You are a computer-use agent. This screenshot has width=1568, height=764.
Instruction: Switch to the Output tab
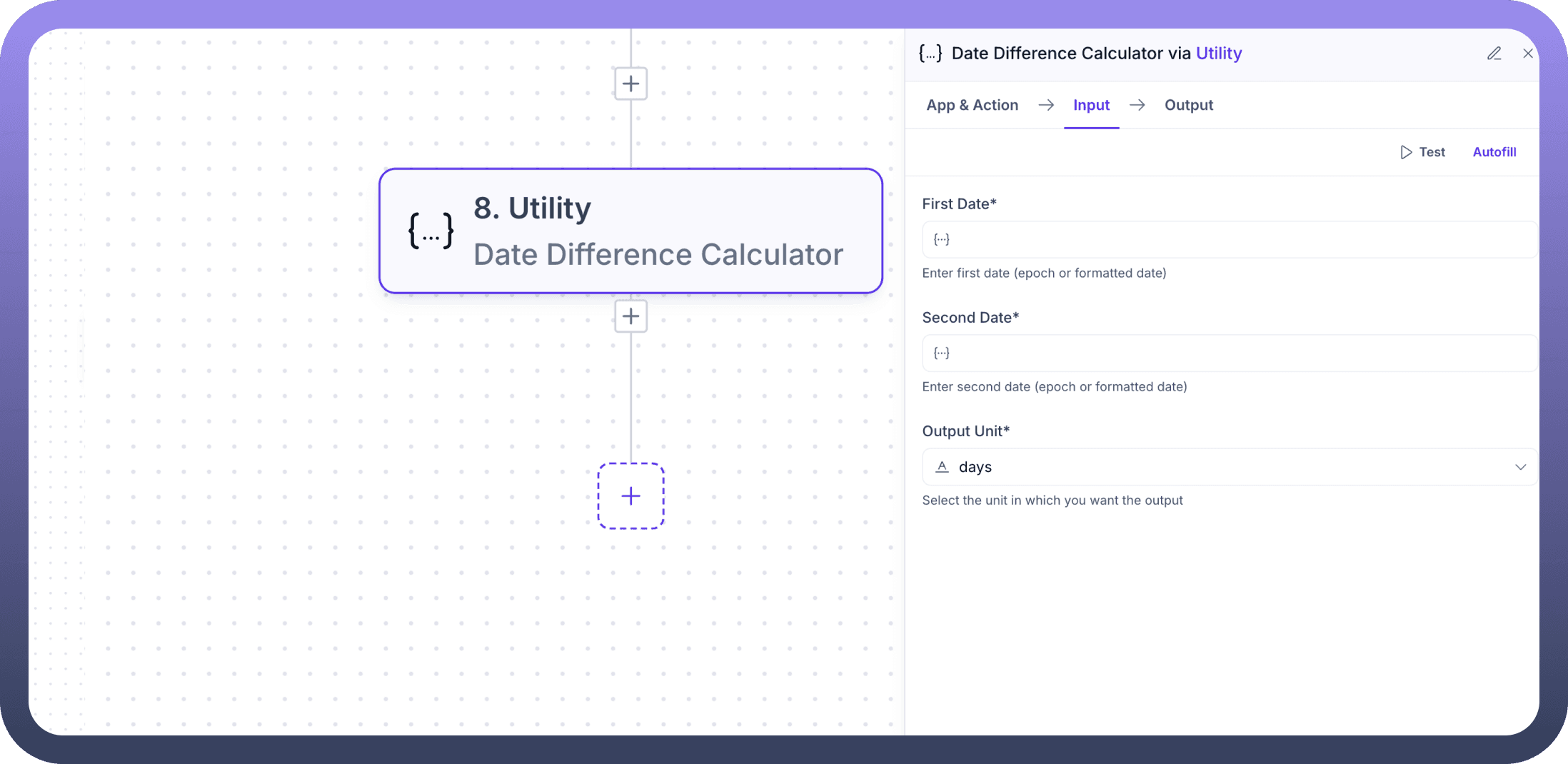click(1188, 105)
